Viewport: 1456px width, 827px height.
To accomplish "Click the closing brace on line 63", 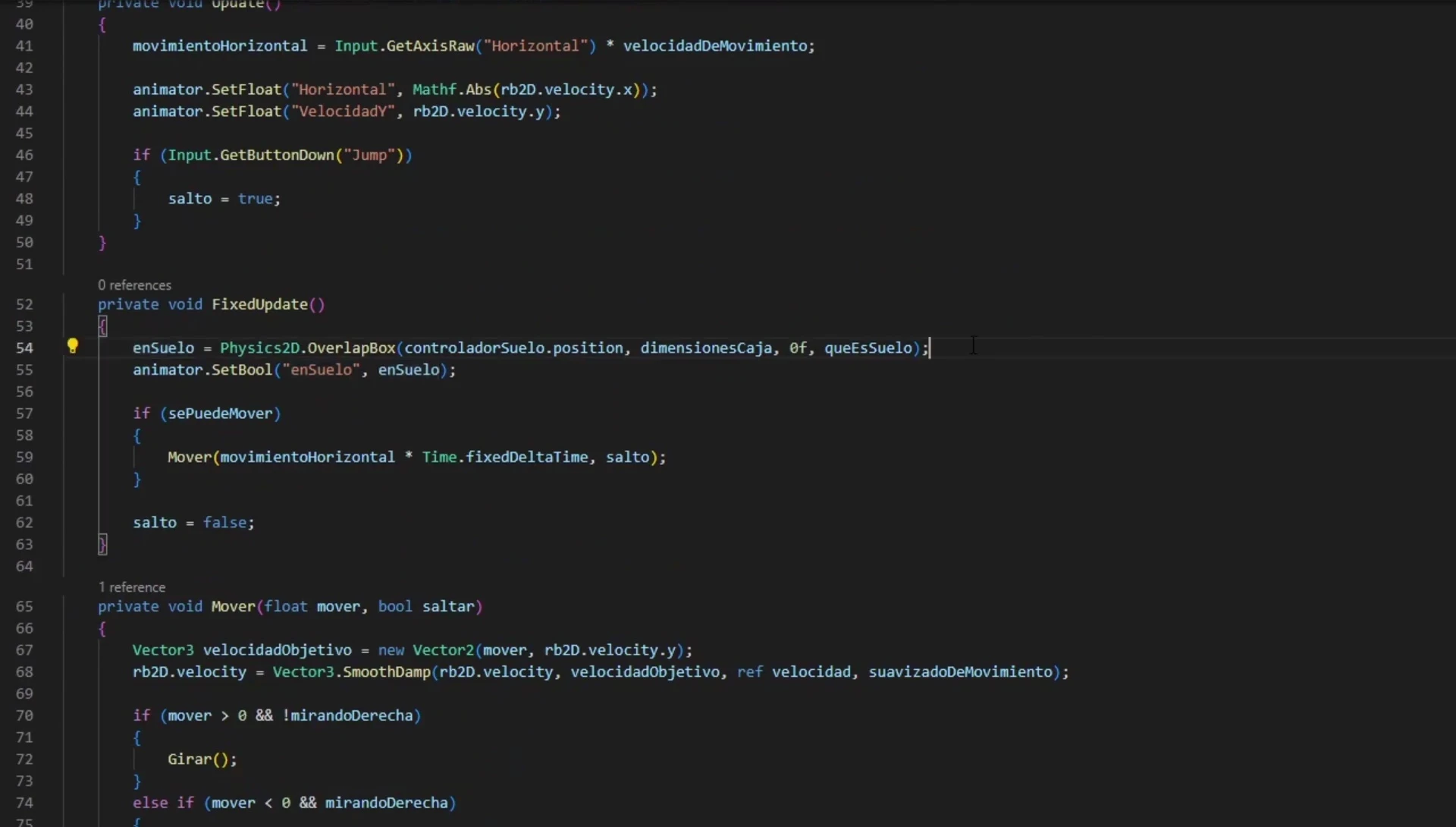I will (x=102, y=545).
